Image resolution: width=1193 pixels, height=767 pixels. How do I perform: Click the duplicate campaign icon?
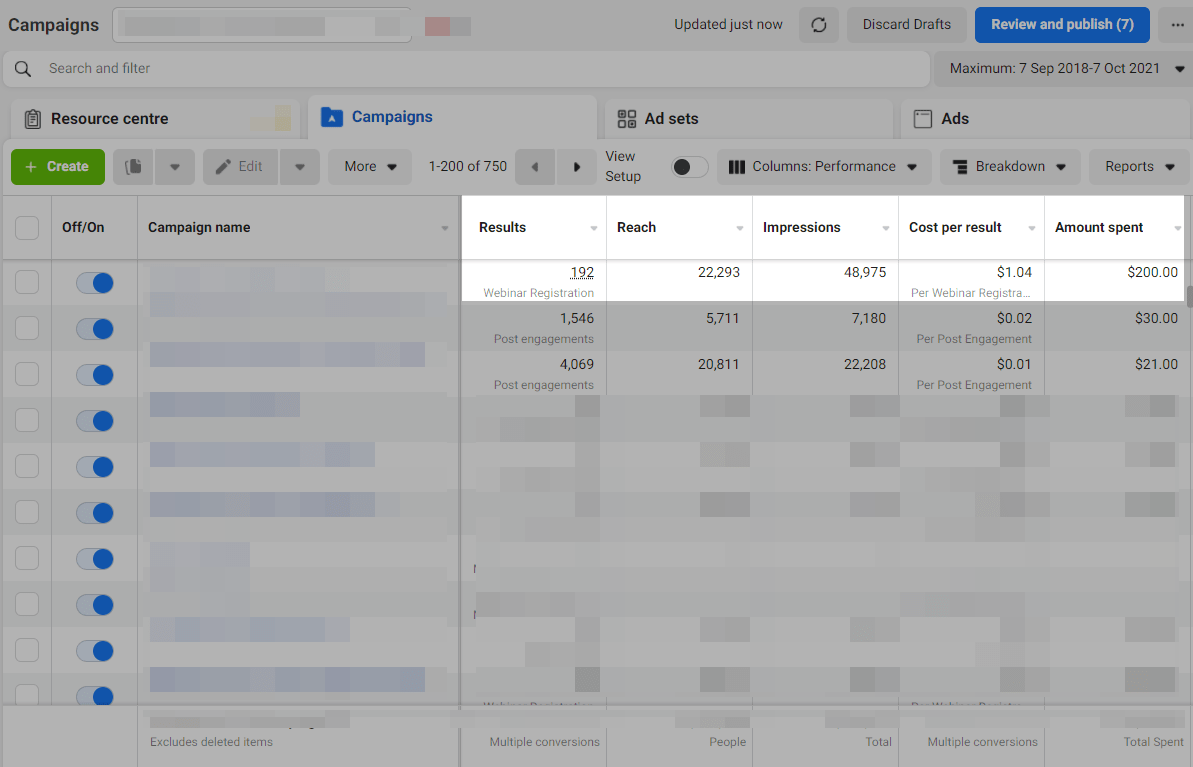133,167
